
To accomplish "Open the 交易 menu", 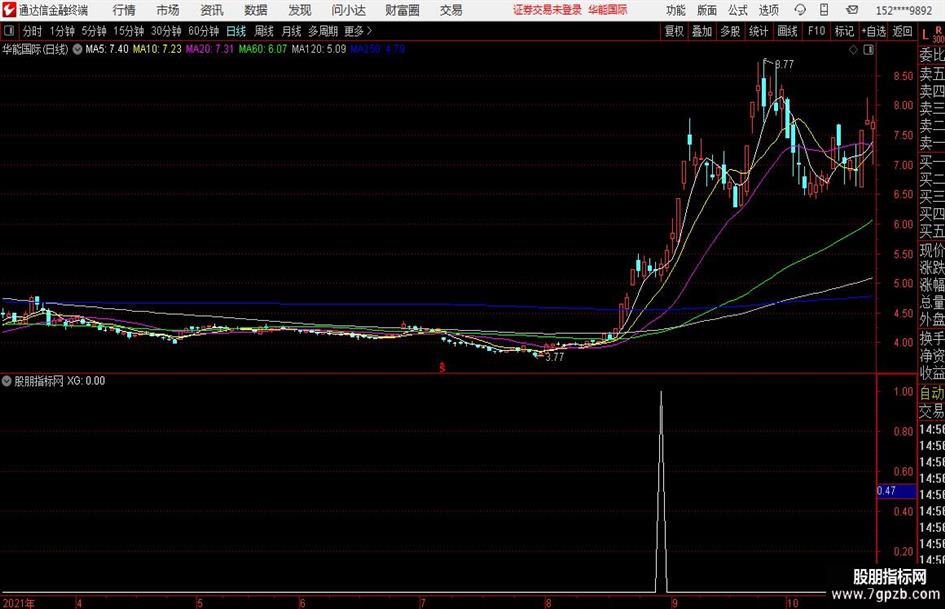I will click(x=451, y=10).
